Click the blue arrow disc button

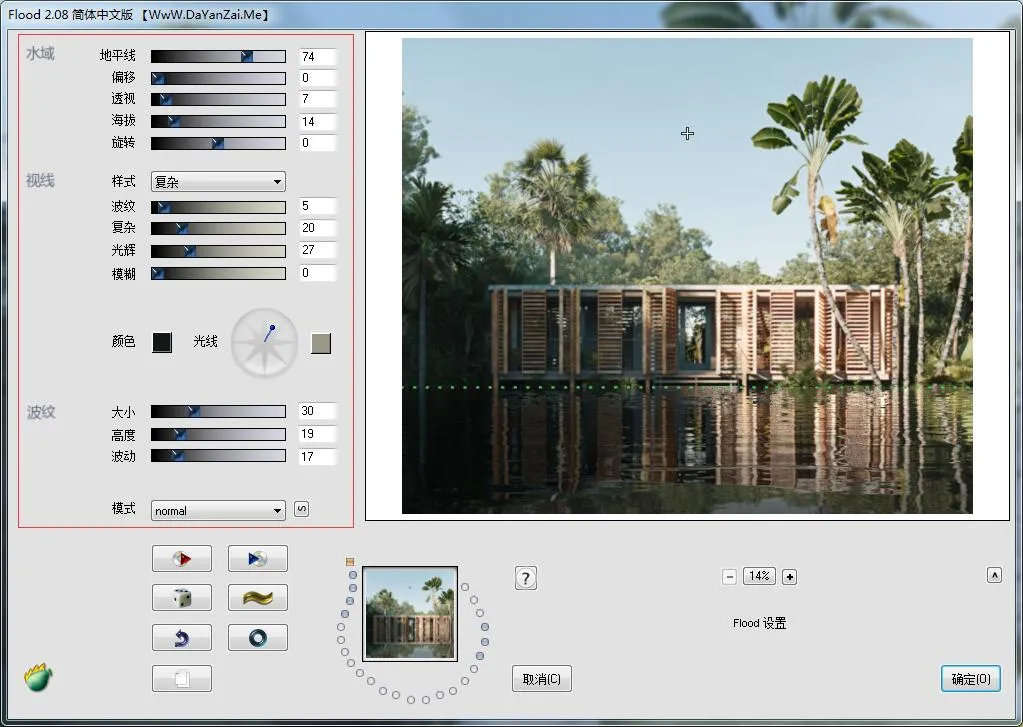pos(257,558)
